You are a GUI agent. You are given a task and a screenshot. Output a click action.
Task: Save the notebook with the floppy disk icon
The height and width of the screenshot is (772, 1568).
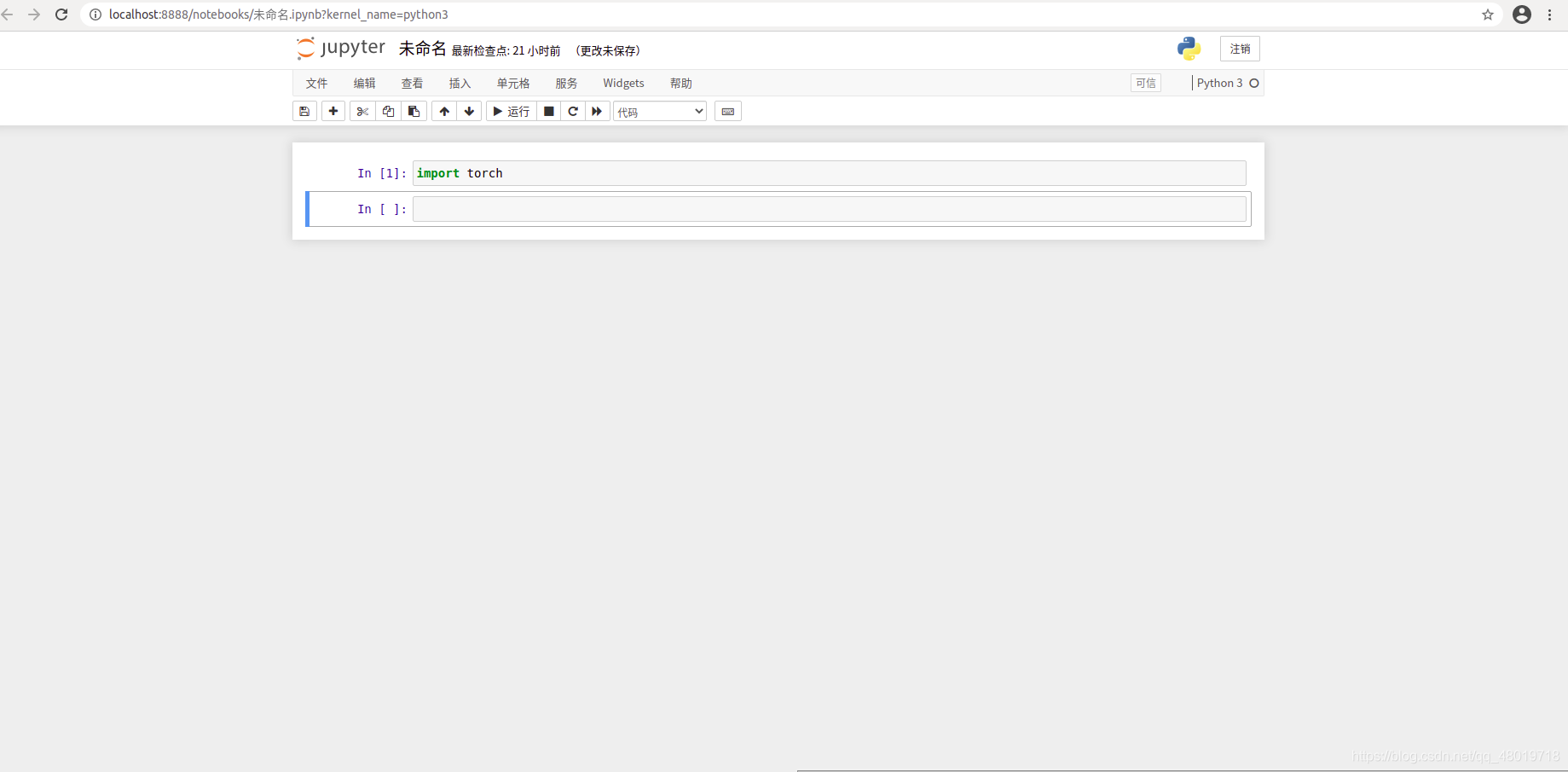point(304,111)
